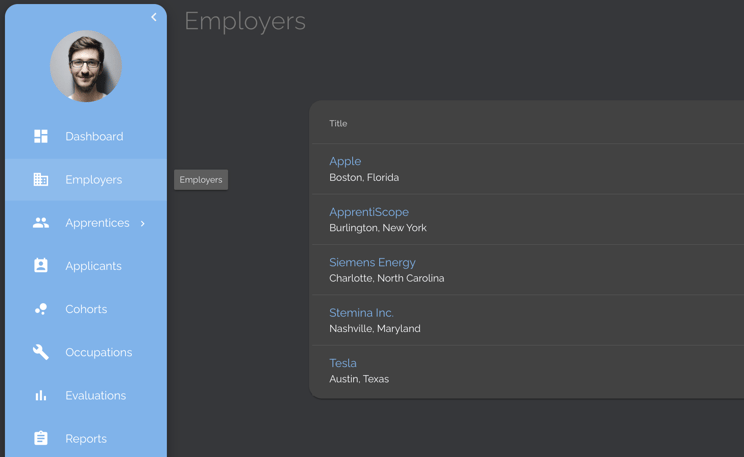Open the Dashboard menu item
This screenshot has width=744, height=457.
(86, 137)
